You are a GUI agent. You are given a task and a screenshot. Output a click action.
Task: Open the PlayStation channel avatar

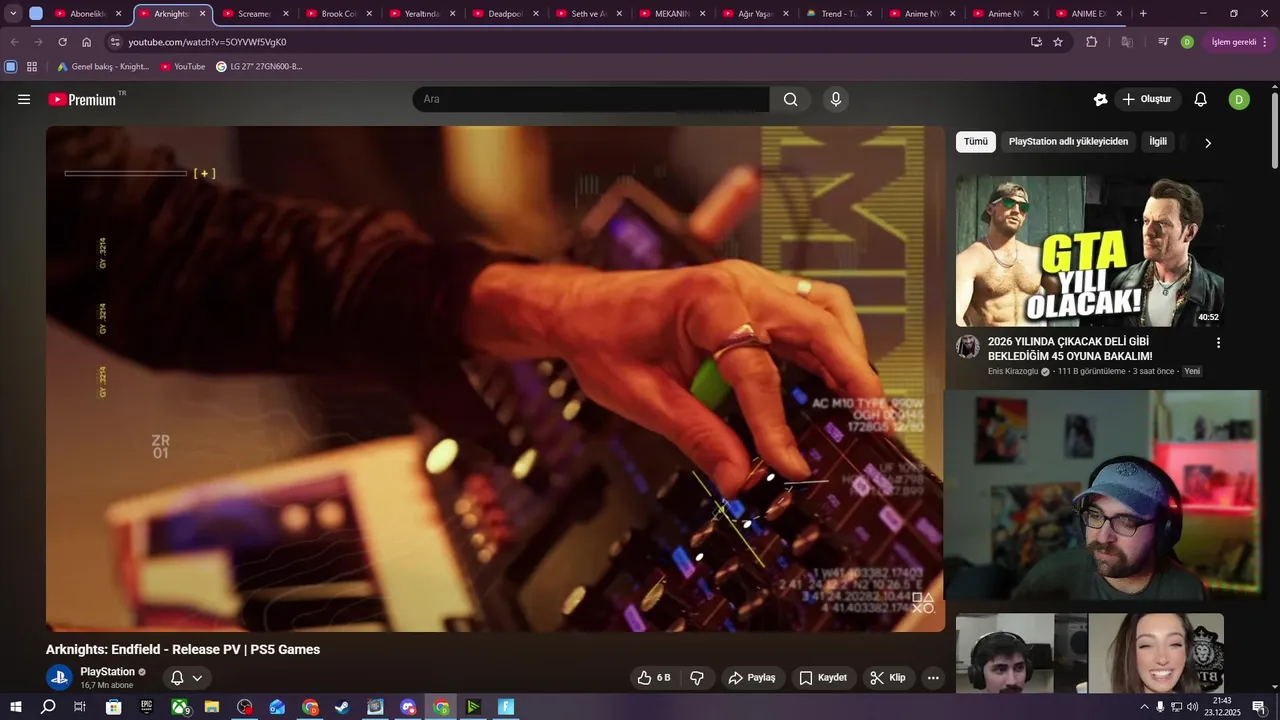click(60, 677)
